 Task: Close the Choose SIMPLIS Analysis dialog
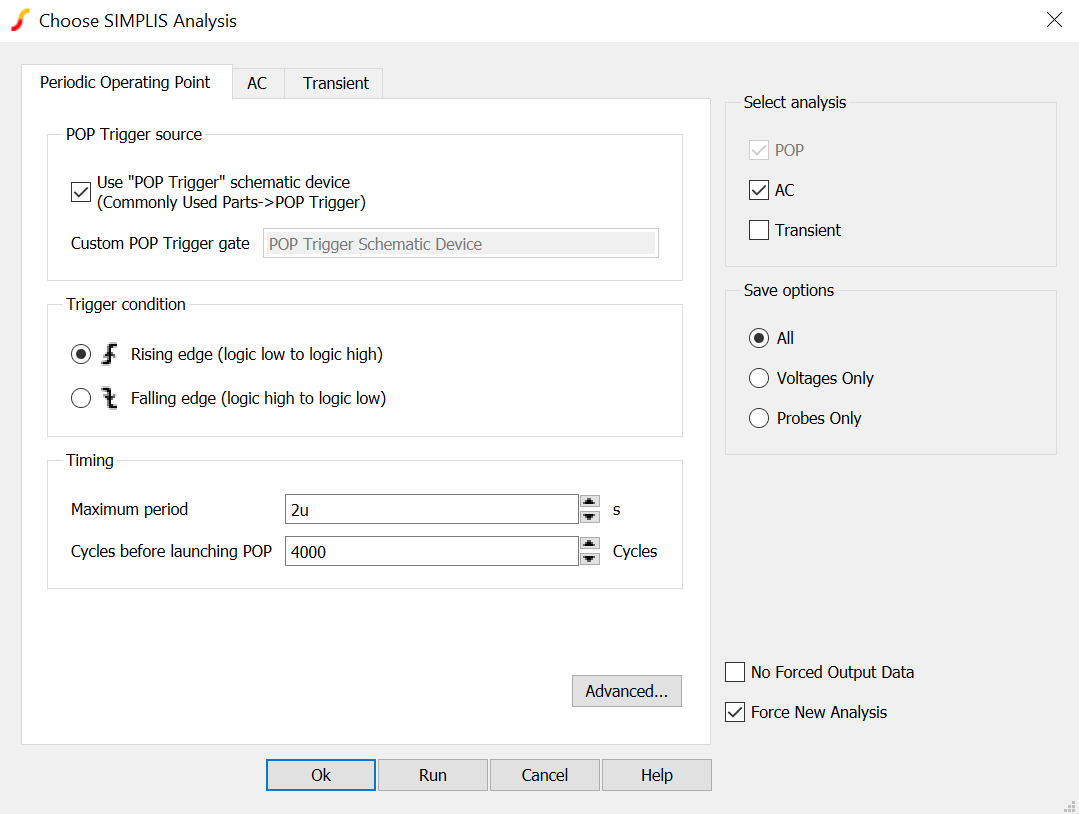1054,20
